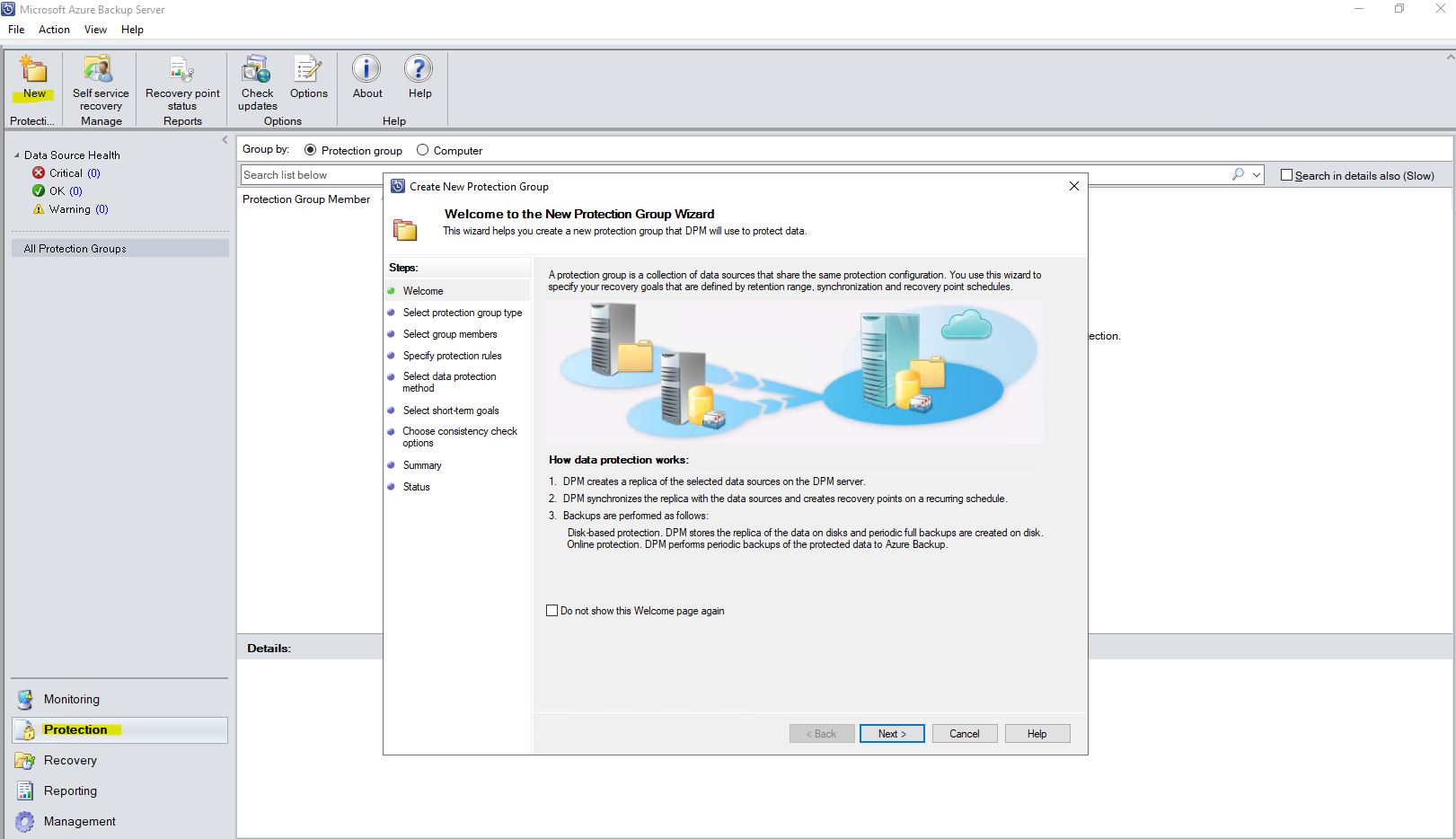Click the Protection lock icon
Screen dimensions: 1456x839
[27, 730]
